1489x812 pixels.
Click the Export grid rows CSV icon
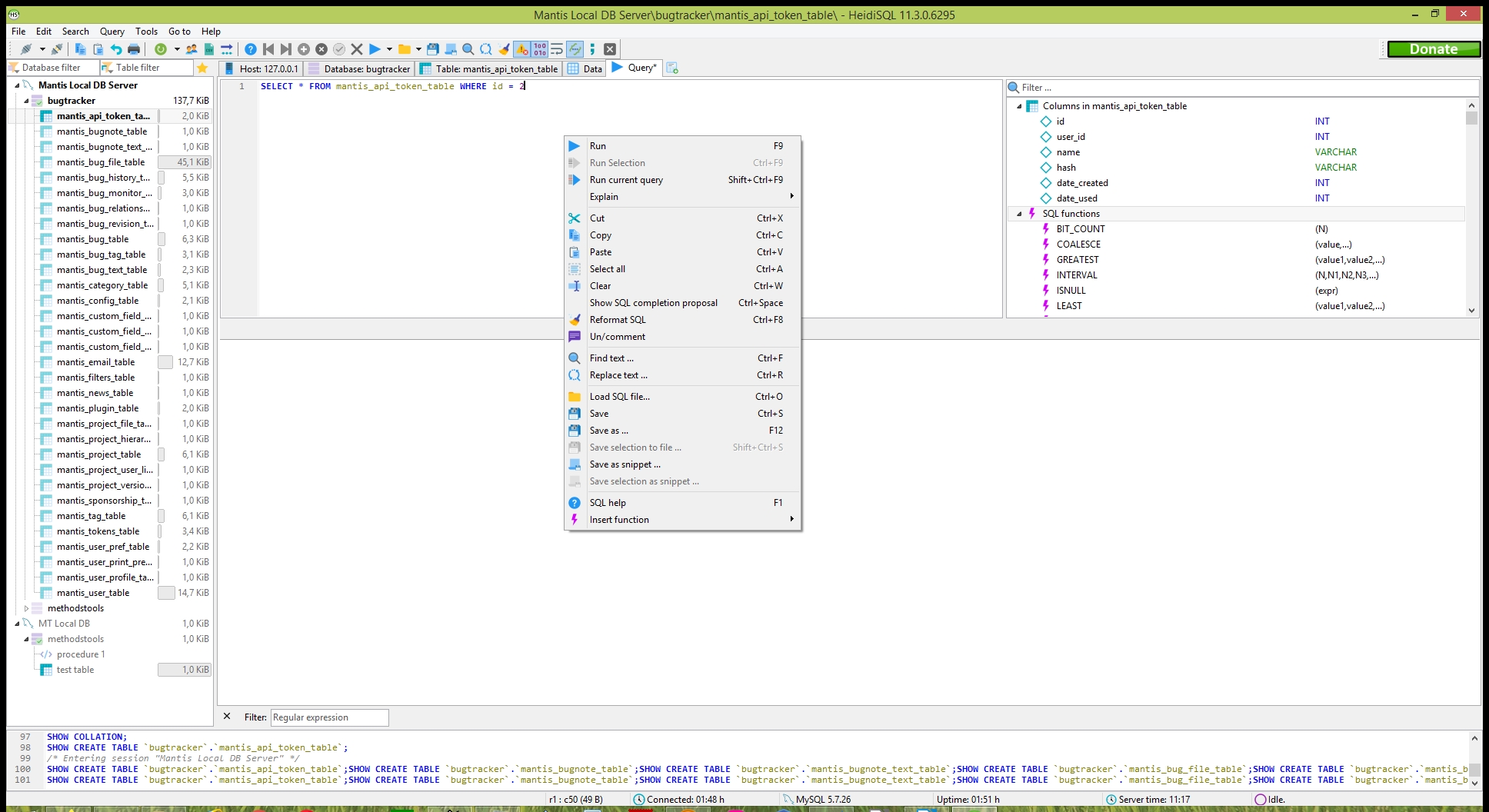coord(209,49)
